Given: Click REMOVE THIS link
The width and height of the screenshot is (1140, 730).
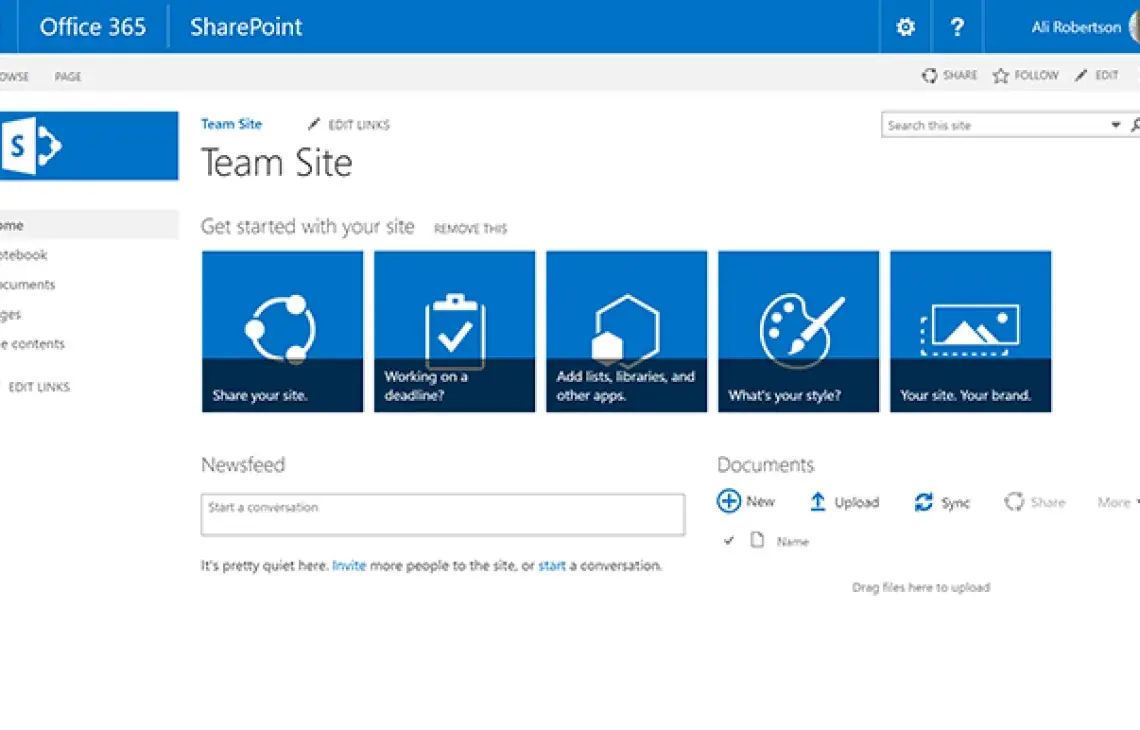Looking at the screenshot, I should pyautogui.click(x=470, y=228).
